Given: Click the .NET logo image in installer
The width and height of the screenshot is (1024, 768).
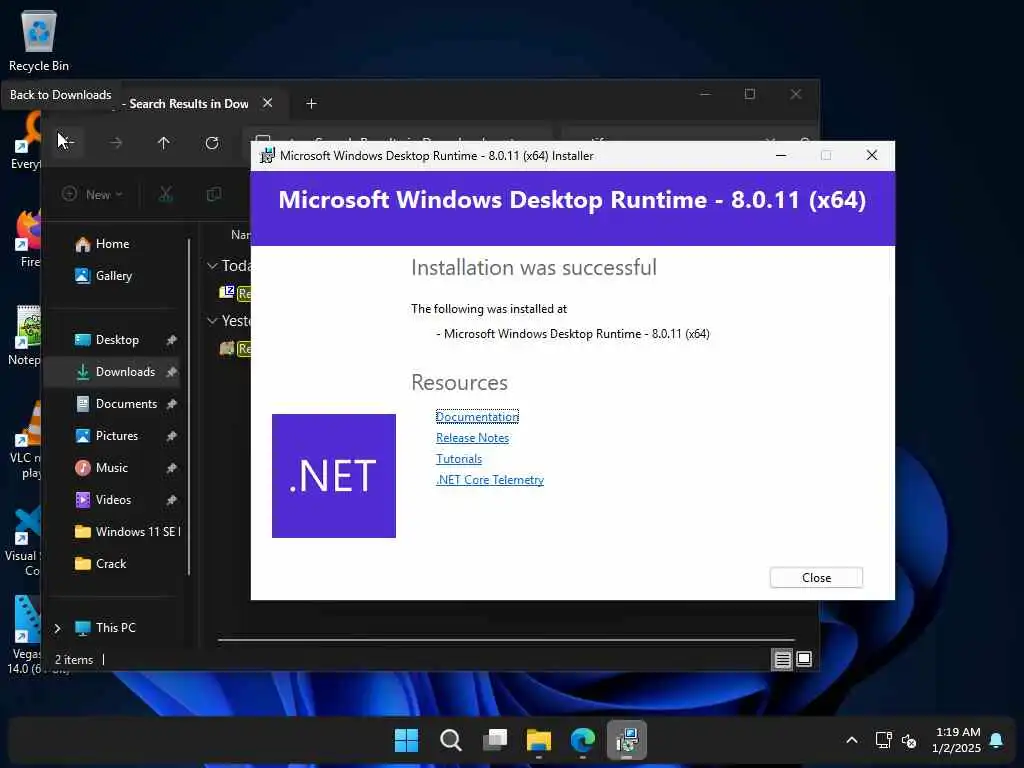Looking at the screenshot, I should pos(334,475).
